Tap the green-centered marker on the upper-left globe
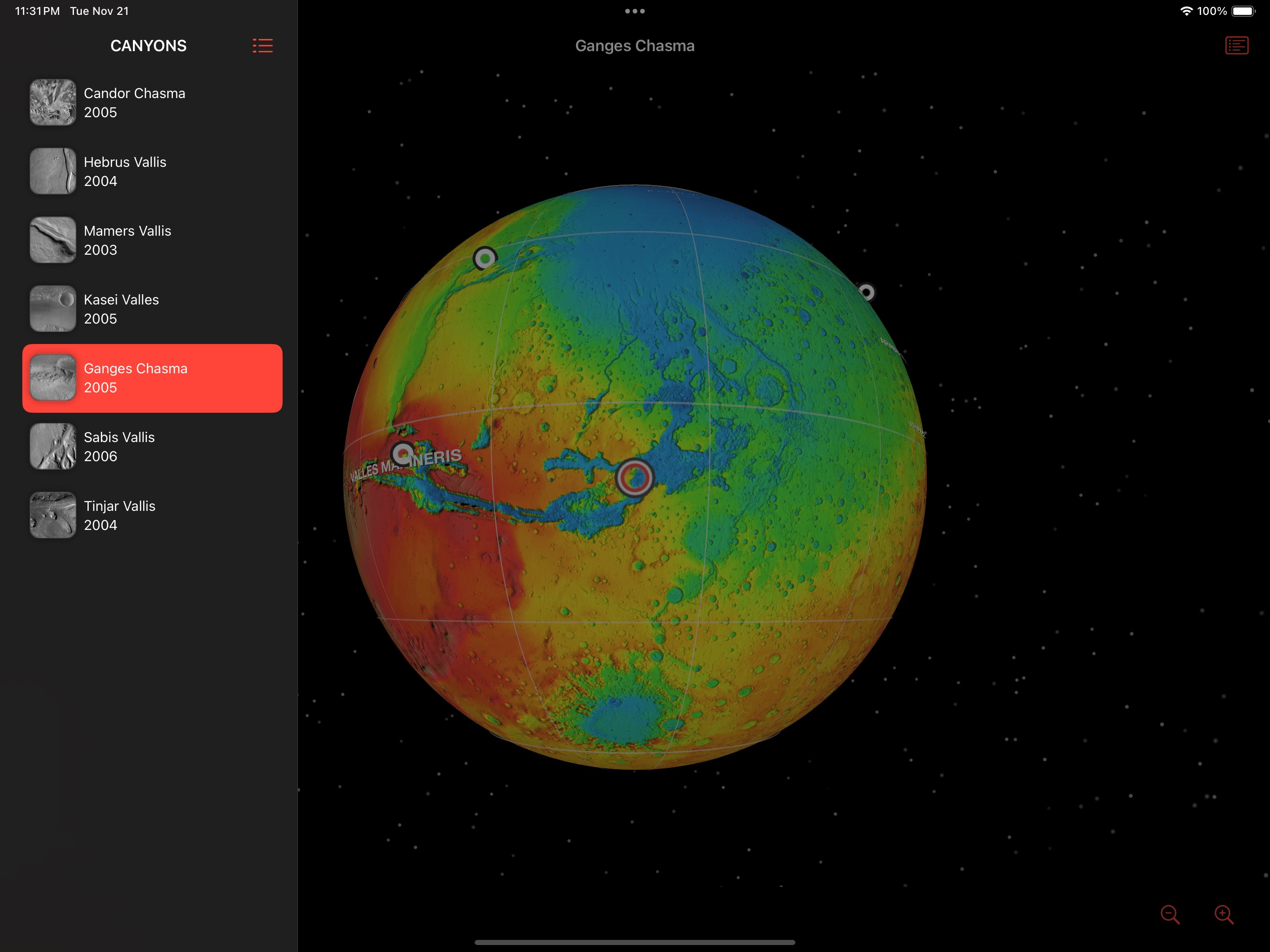This screenshot has width=1270, height=952. pyautogui.click(x=485, y=258)
